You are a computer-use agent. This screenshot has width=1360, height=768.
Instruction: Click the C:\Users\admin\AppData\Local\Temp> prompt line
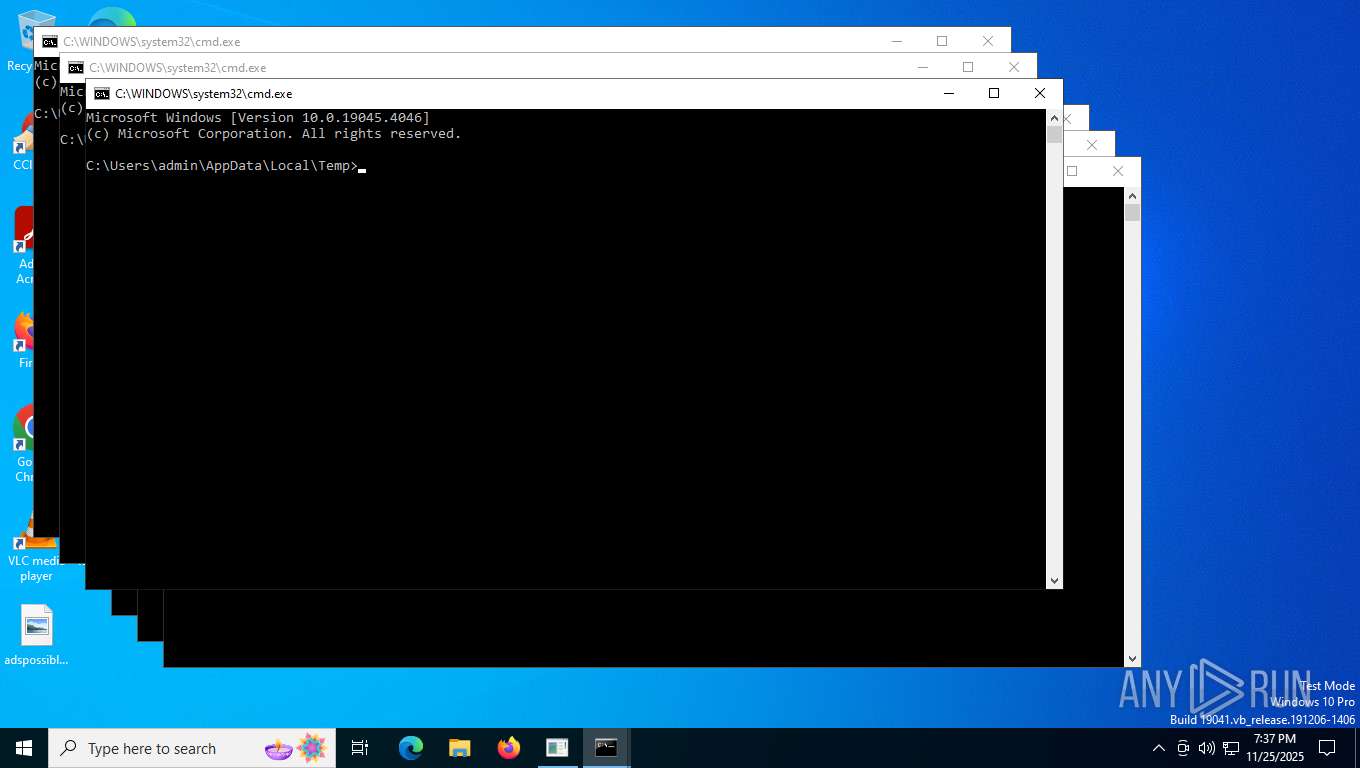click(222, 166)
